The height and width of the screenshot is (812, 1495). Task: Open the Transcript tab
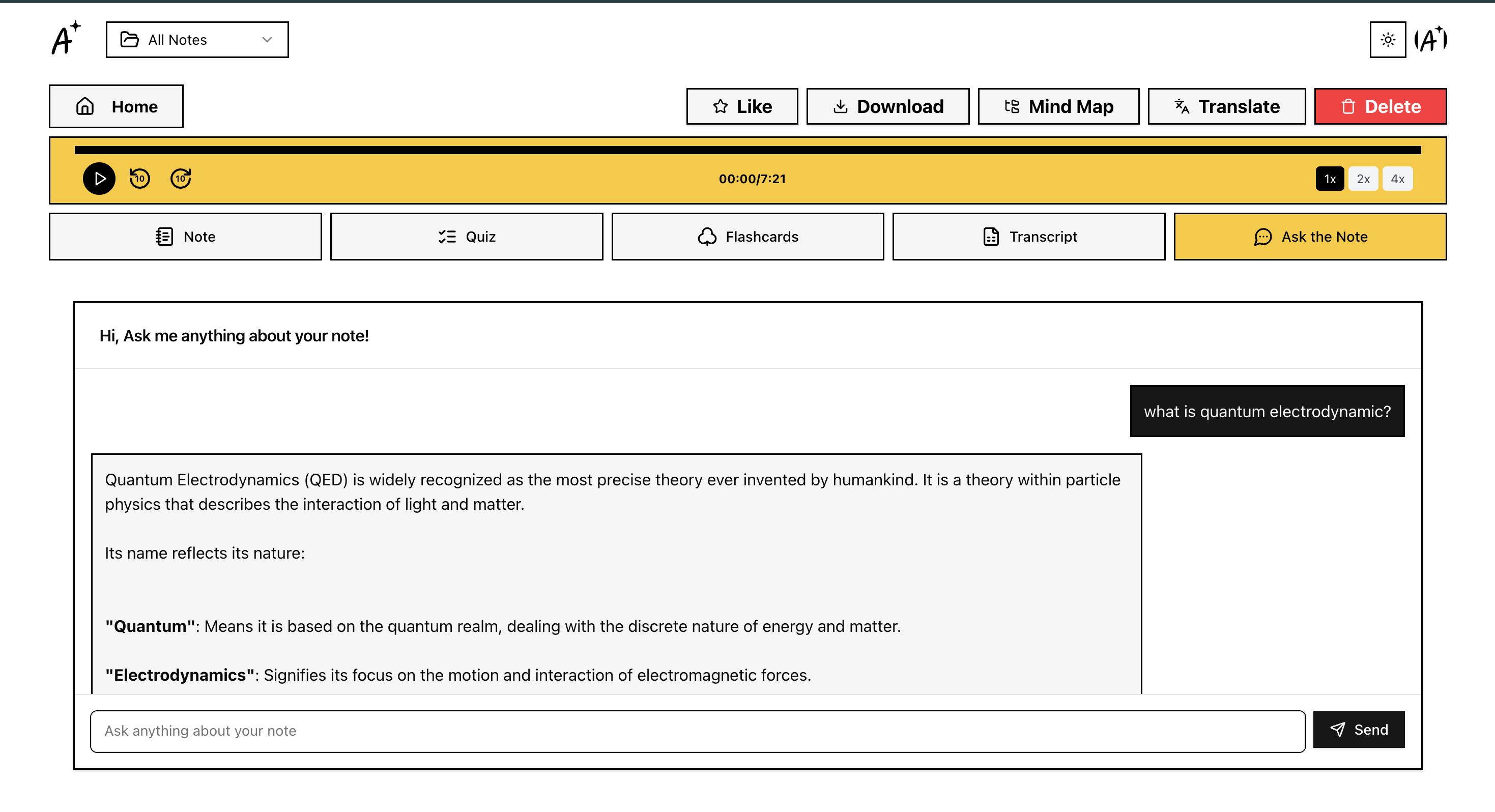[1028, 236]
